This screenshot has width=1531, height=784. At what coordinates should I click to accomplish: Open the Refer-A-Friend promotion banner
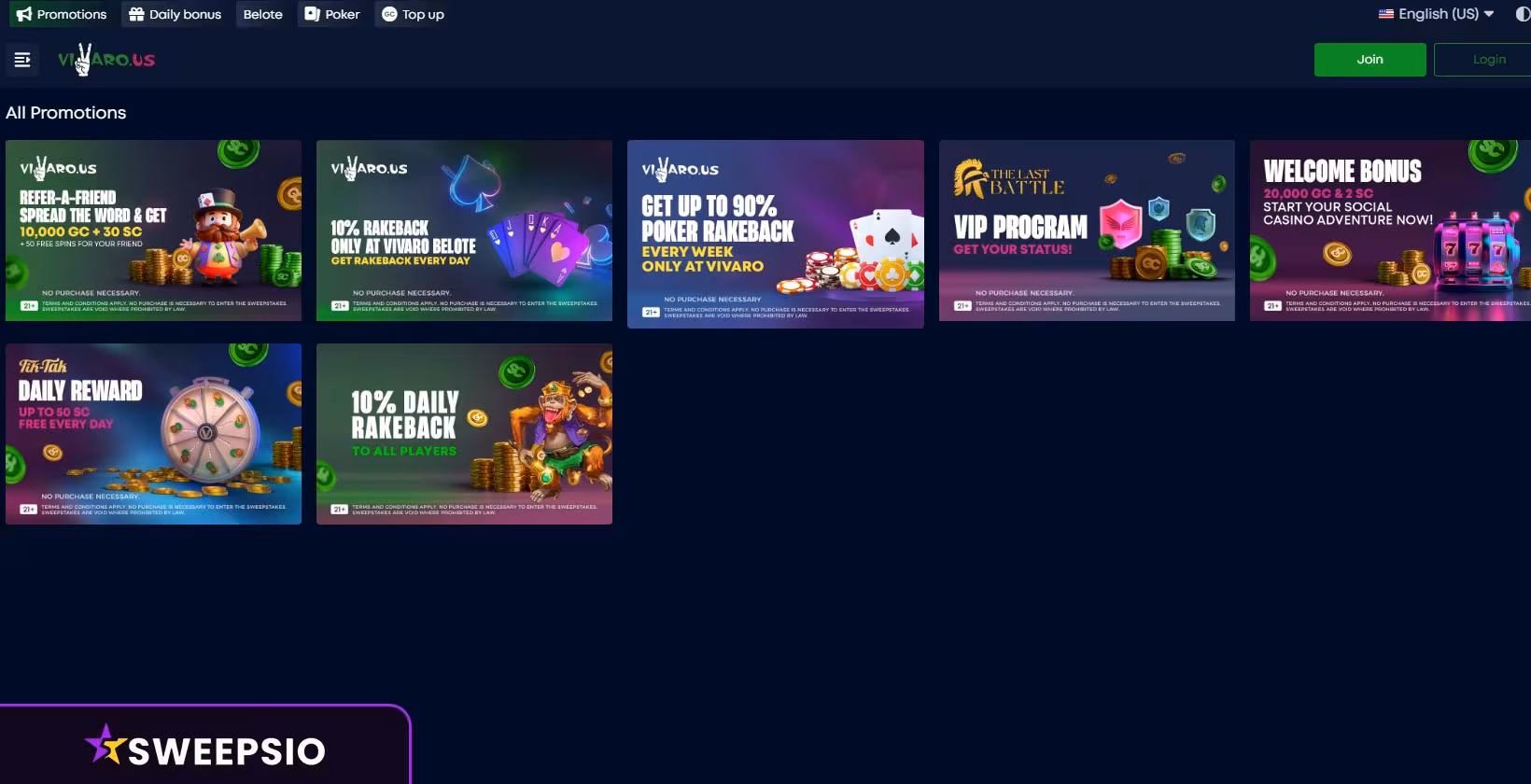coord(153,231)
